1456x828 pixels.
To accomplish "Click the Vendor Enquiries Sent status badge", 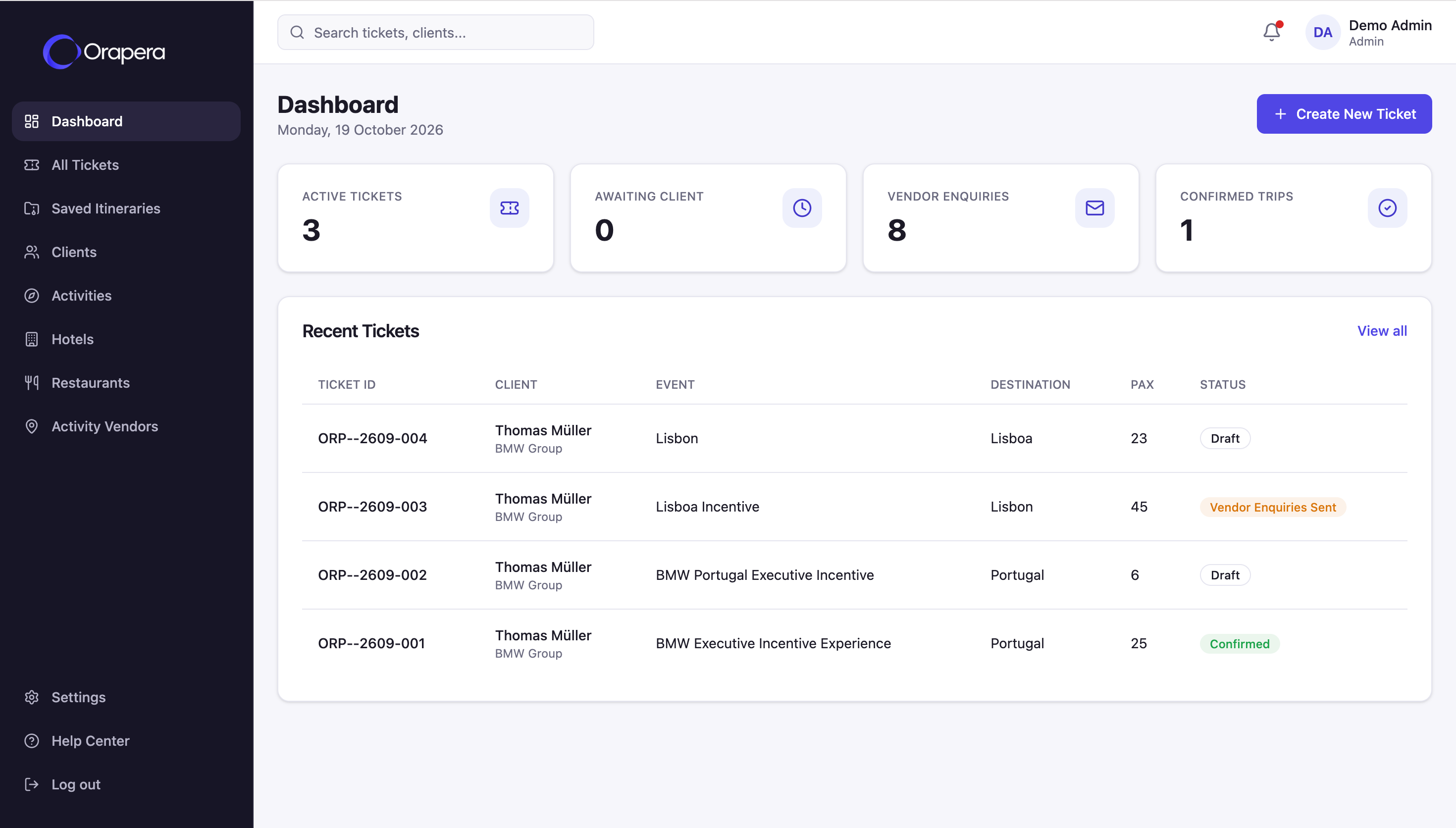I will point(1272,507).
